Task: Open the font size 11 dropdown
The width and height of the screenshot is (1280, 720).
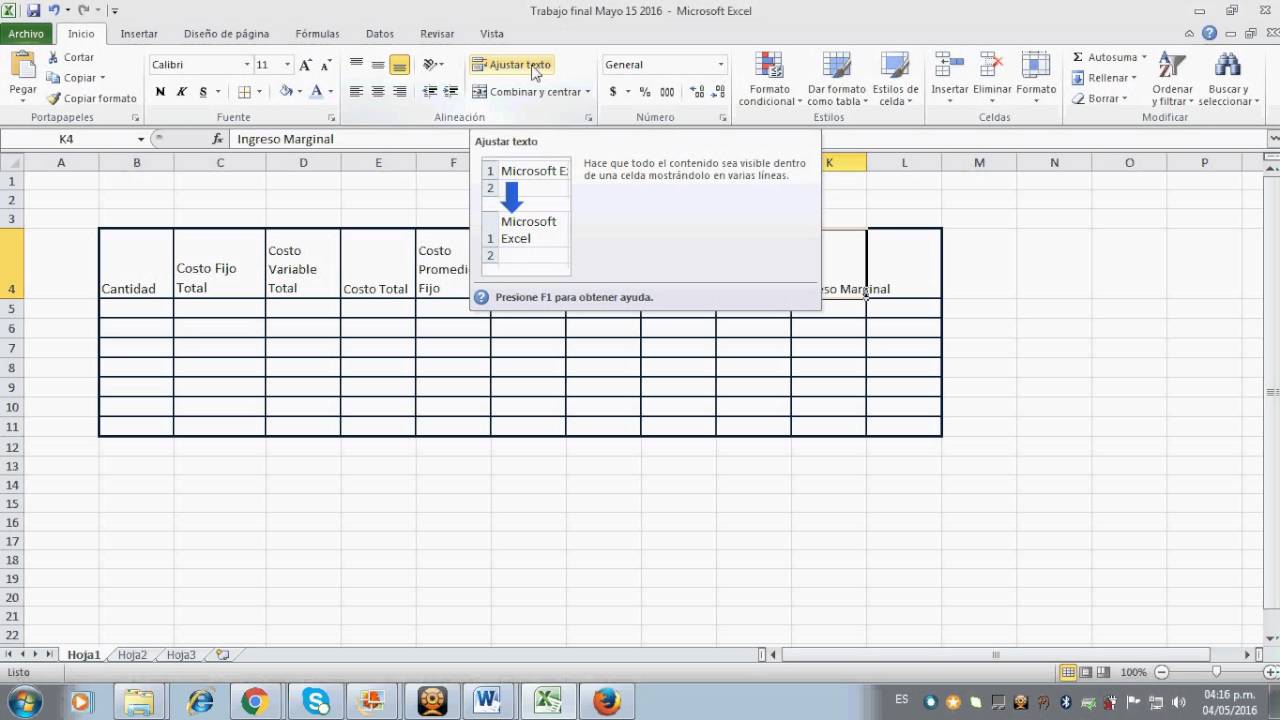Action: tap(287, 65)
